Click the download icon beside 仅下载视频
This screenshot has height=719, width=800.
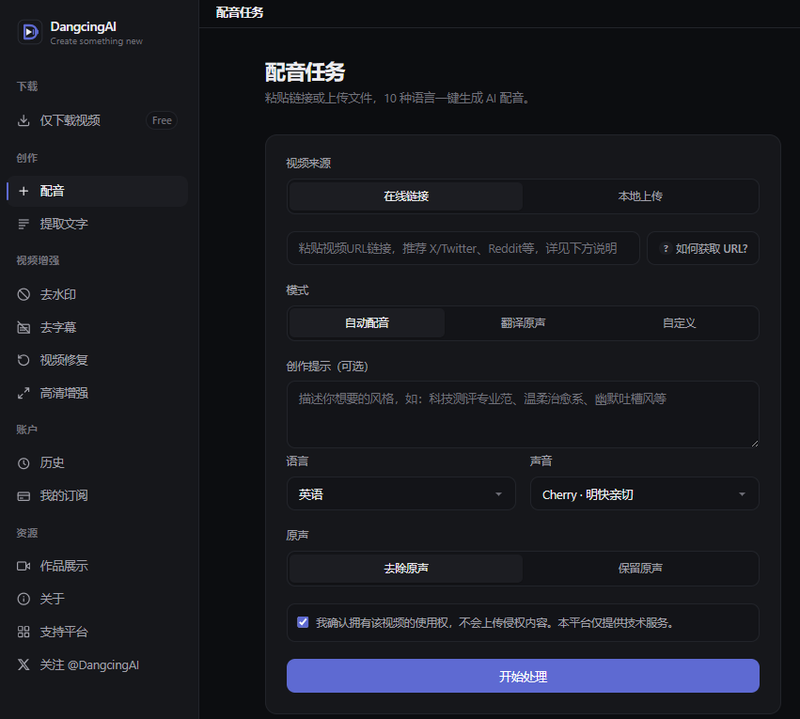pyautogui.click(x=23, y=120)
